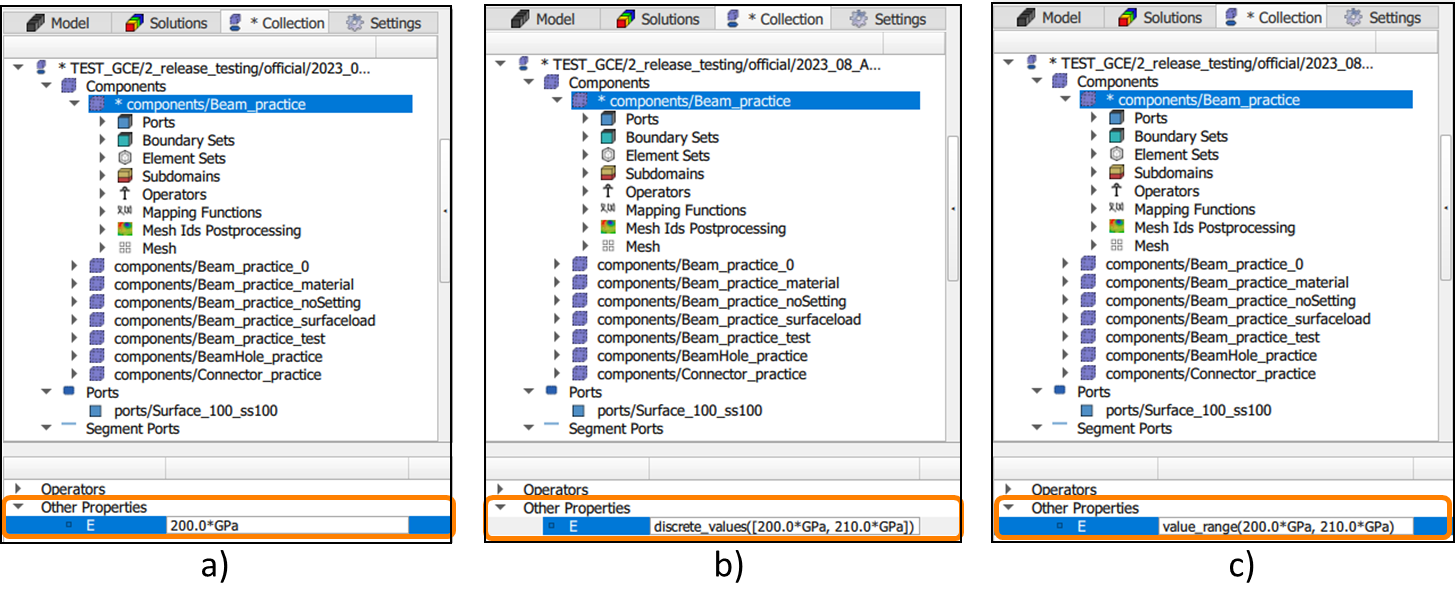Viewport: 1455px width, 610px height.
Task: Switch to the Settings tab in panel a
Action: click(x=384, y=22)
